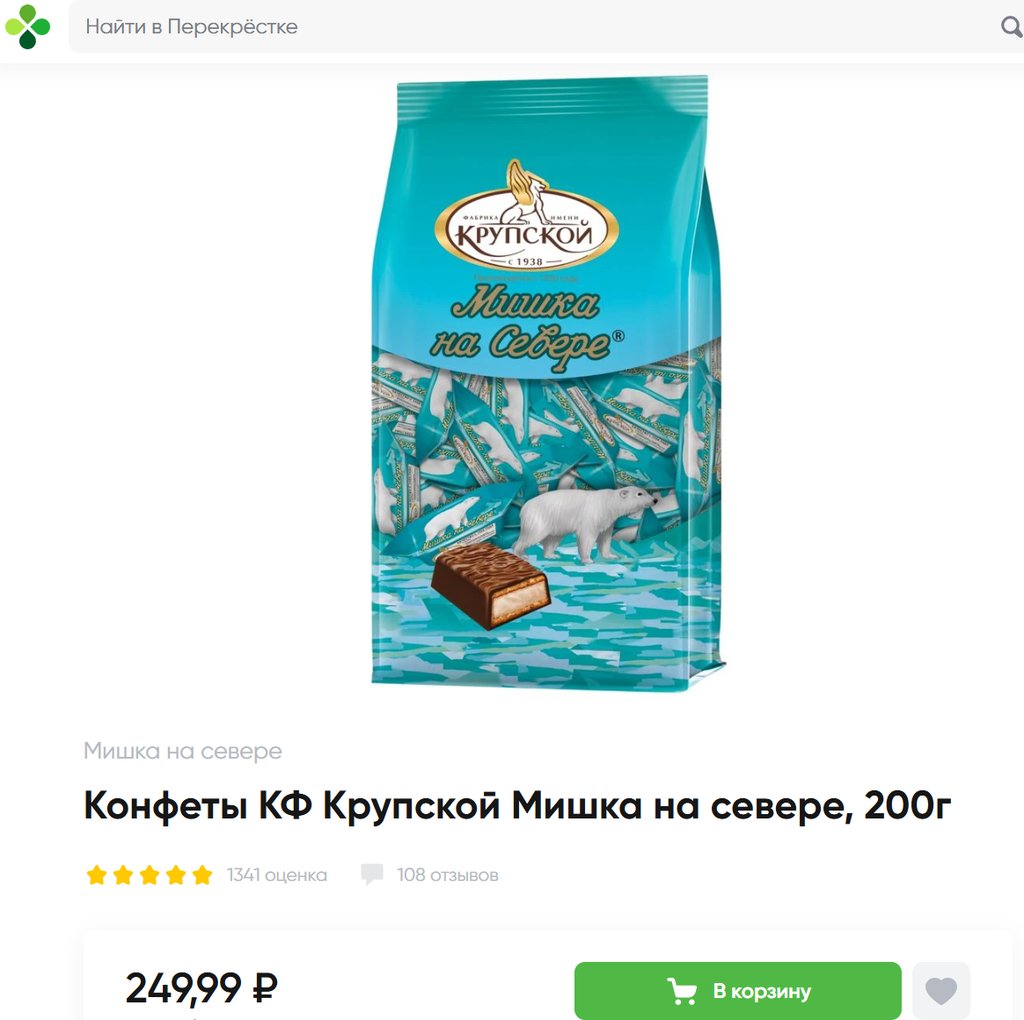
Task: Click the fourth rating star
Action: pyautogui.click(x=176, y=874)
